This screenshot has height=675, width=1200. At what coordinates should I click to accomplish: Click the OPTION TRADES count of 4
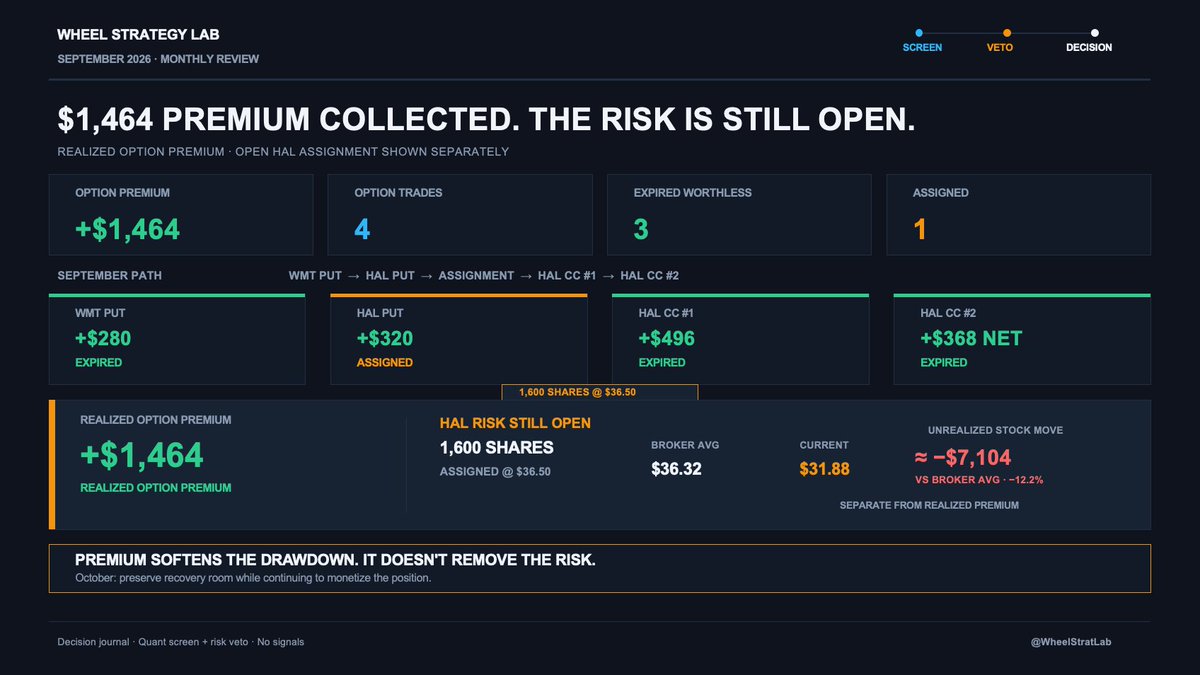[362, 229]
